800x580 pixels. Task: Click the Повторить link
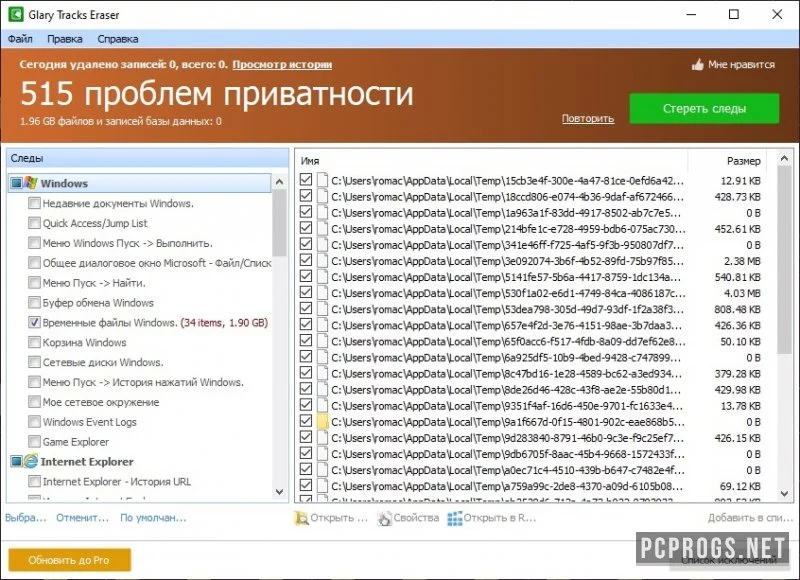pyautogui.click(x=588, y=118)
